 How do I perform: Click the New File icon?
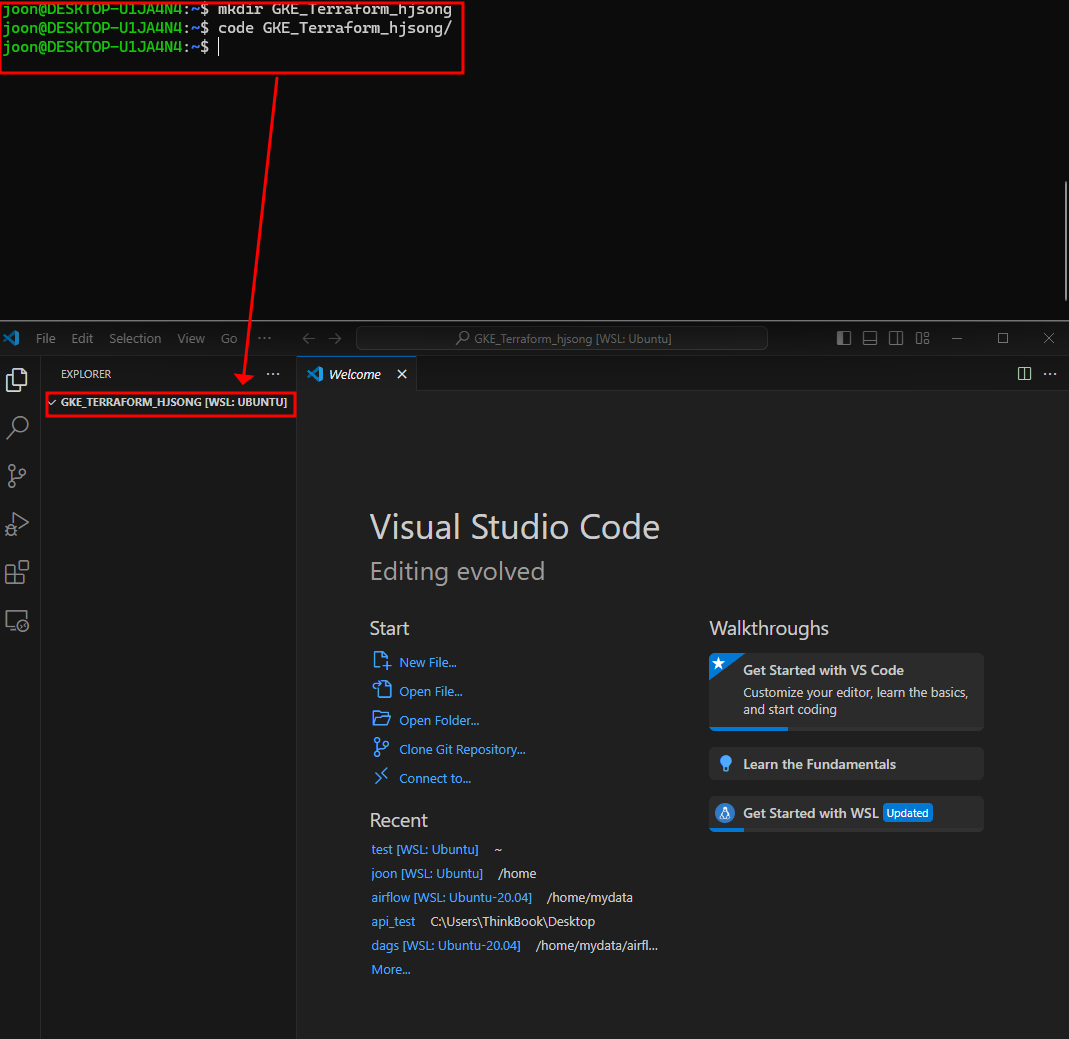(382, 661)
